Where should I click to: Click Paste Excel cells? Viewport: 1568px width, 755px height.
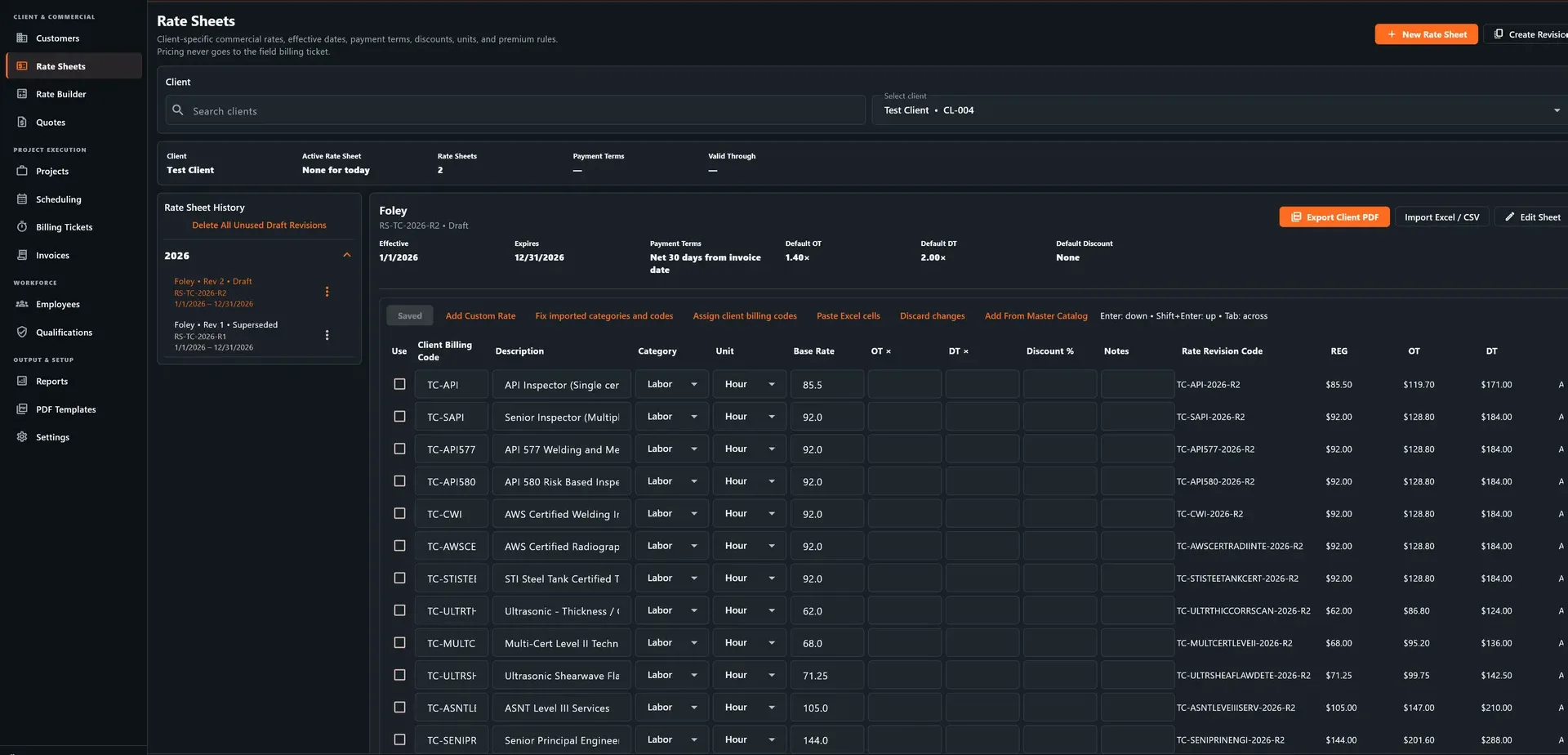(849, 316)
